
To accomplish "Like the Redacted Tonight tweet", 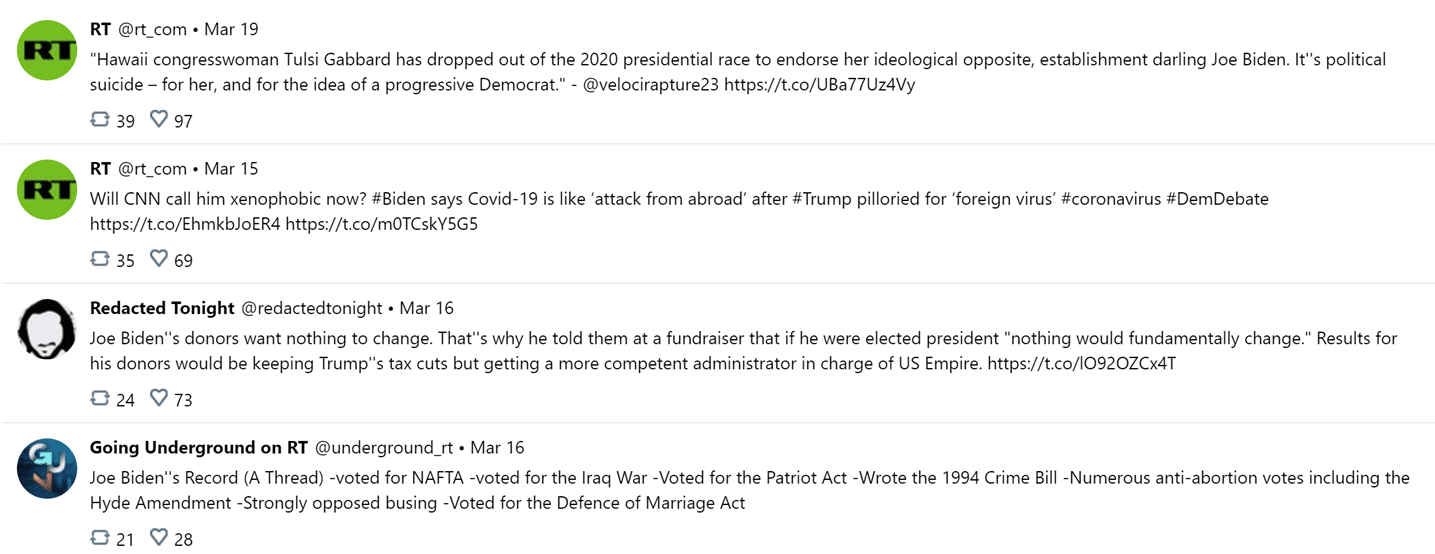I will point(158,399).
